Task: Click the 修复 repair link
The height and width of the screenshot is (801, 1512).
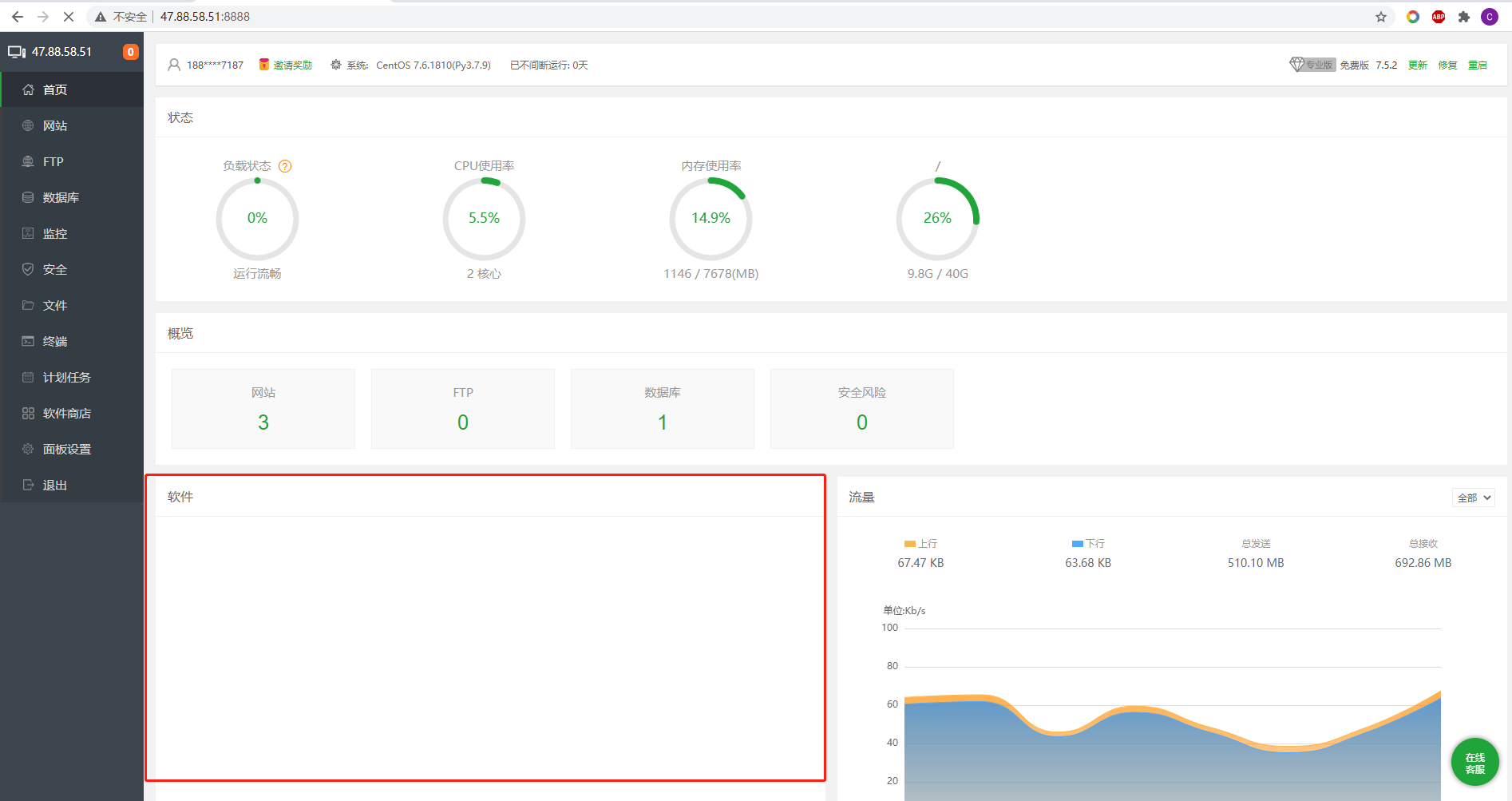Action: 1447,65
